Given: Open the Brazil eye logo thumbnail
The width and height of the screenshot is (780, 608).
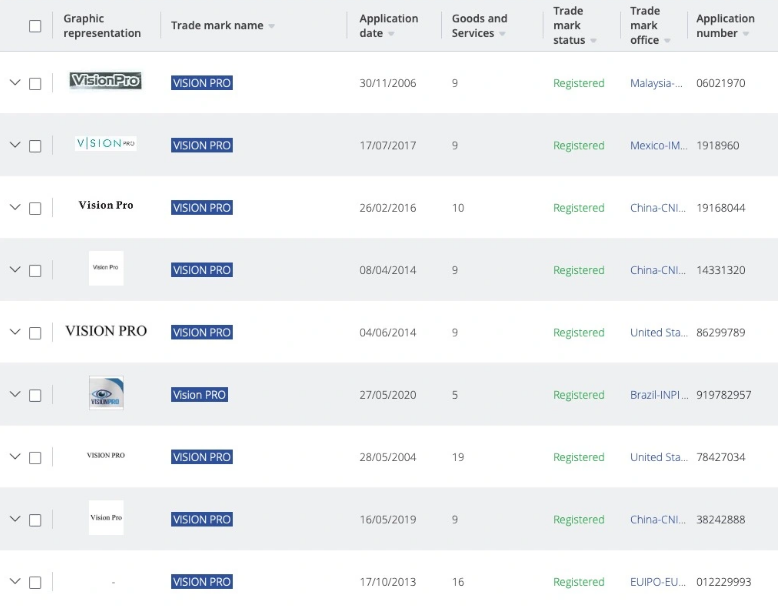Looking at the screenshot, I should [x=106, y=394].
